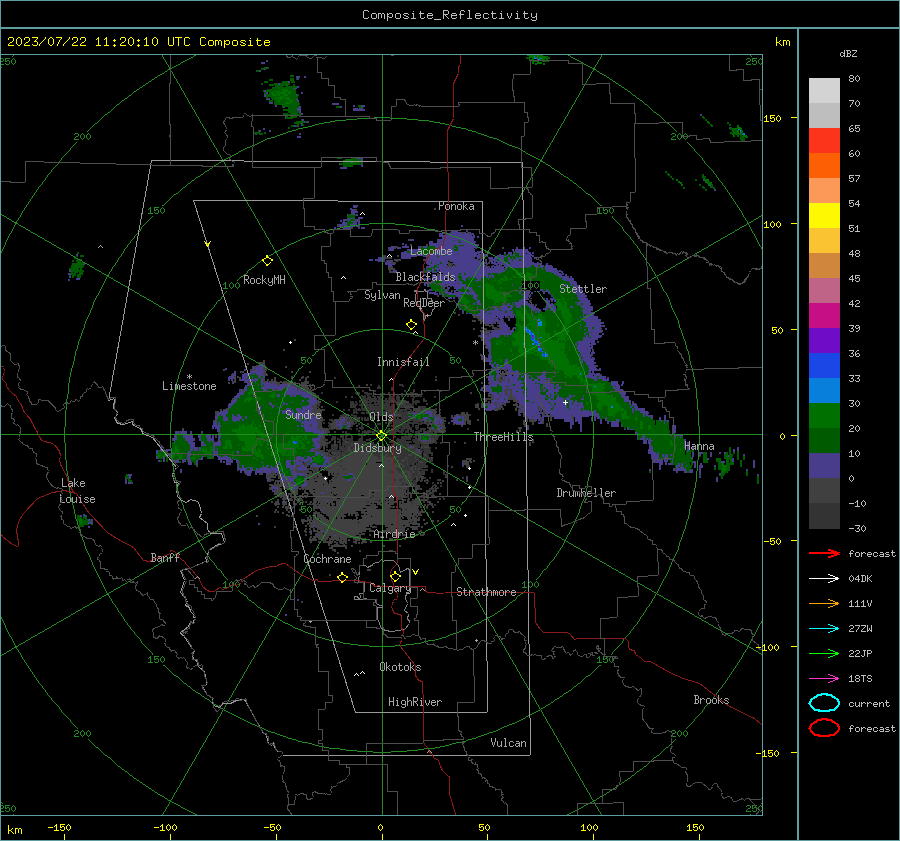900x841 pixels.
Task: Click the Lake Louise label
Action: [77, 491]
